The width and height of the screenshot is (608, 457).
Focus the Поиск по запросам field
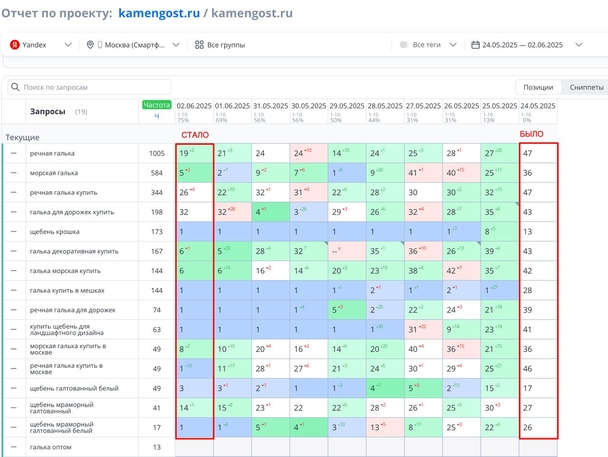90,87
